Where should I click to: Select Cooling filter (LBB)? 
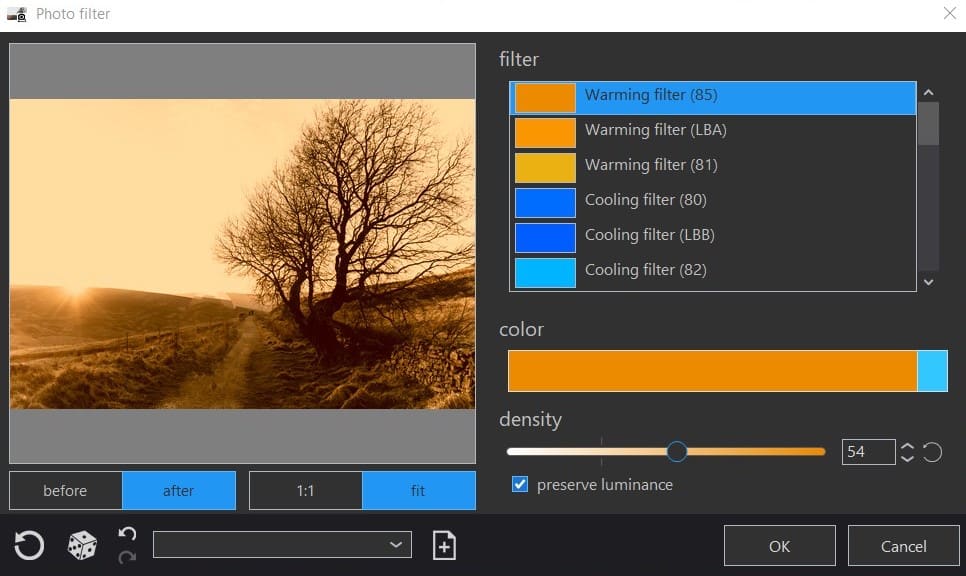pyautogui.click(x=713, y=238)
